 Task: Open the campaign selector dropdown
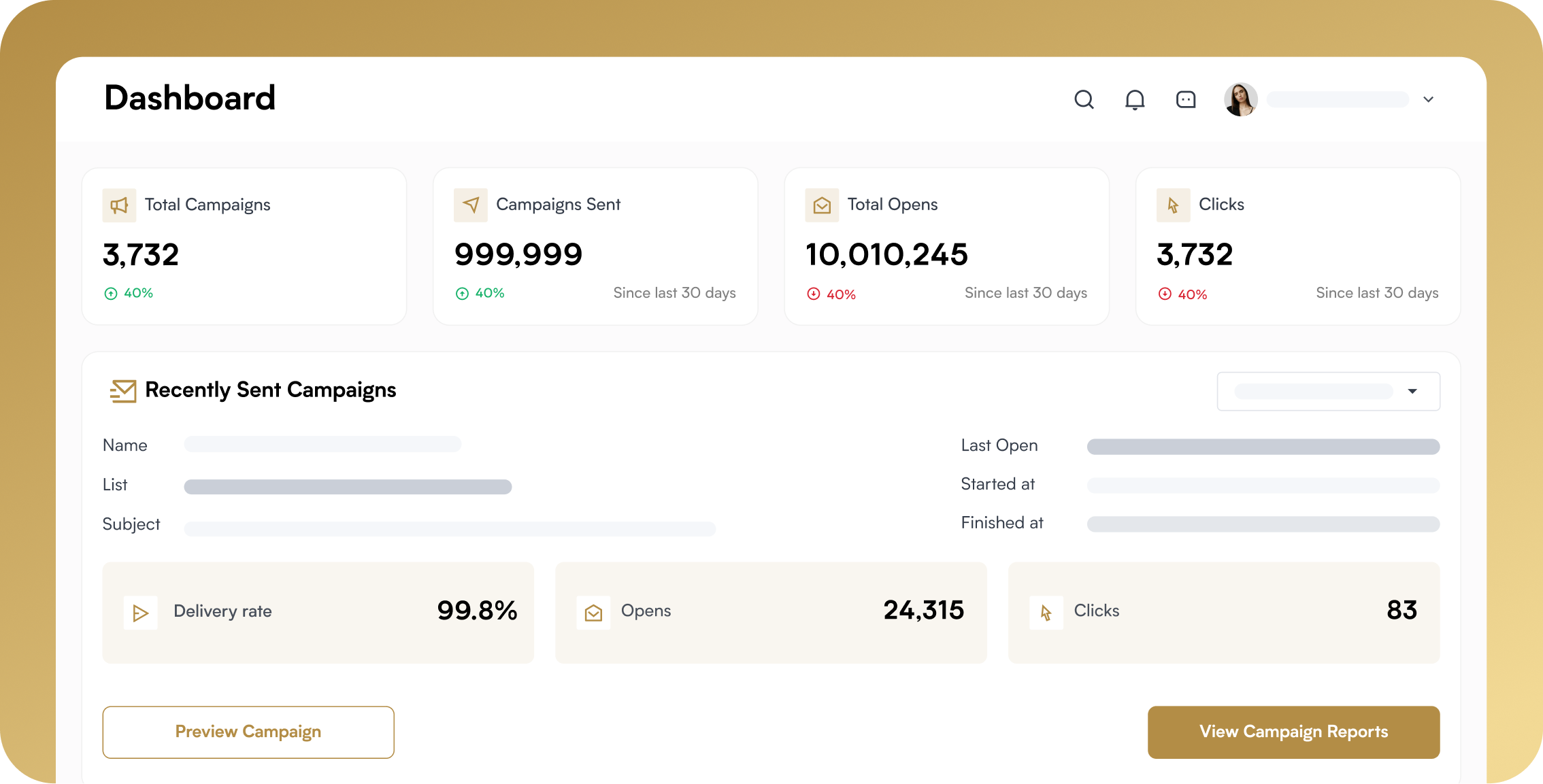(x=1313, y=391)
